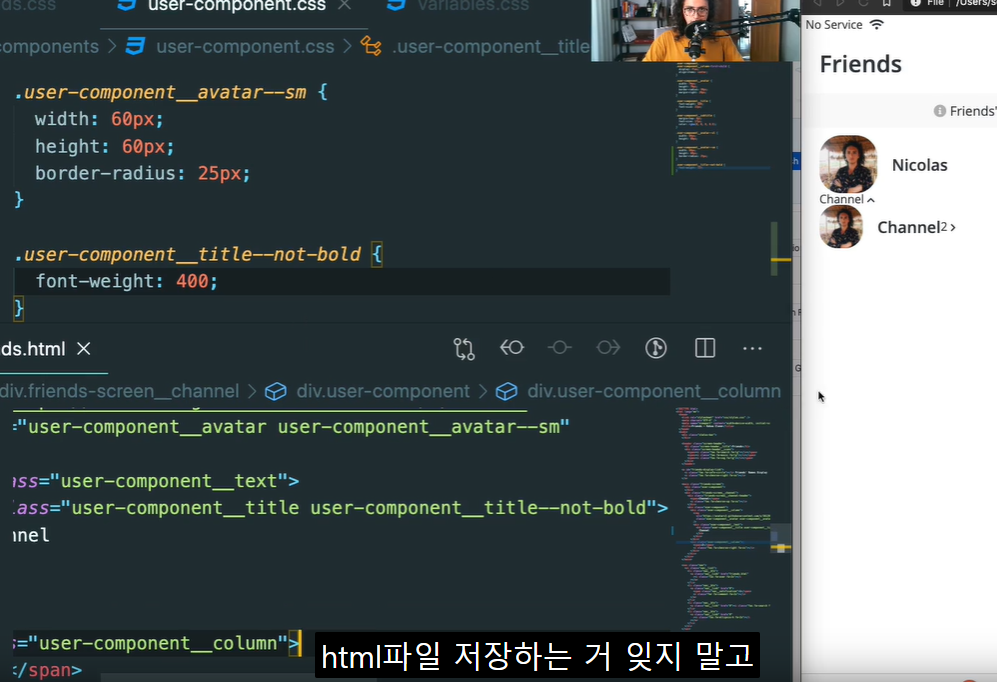Click .user-component__title--not-bold selector in CSS
The width and height of the screenshot is (997, 682).
[x=188, y=254]
